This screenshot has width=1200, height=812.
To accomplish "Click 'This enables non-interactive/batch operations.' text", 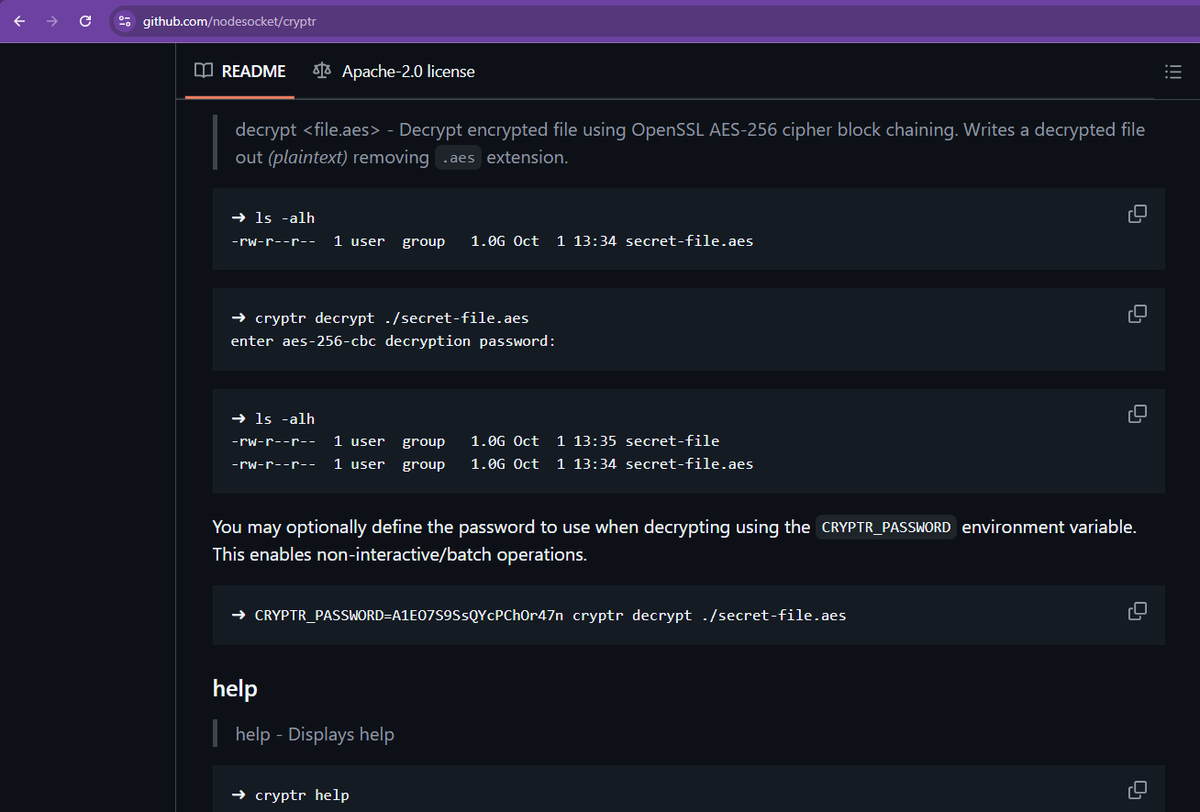I will point(400,554).
